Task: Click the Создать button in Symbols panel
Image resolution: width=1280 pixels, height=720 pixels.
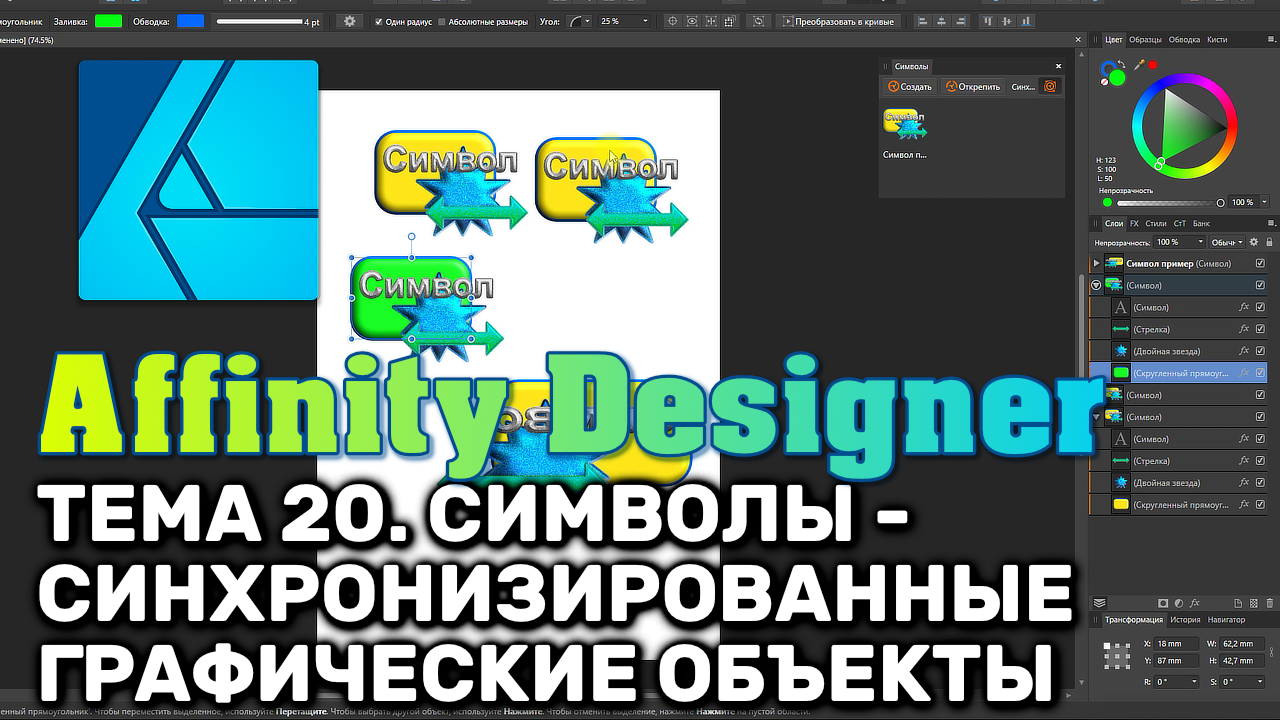Action: click(909, 87)
